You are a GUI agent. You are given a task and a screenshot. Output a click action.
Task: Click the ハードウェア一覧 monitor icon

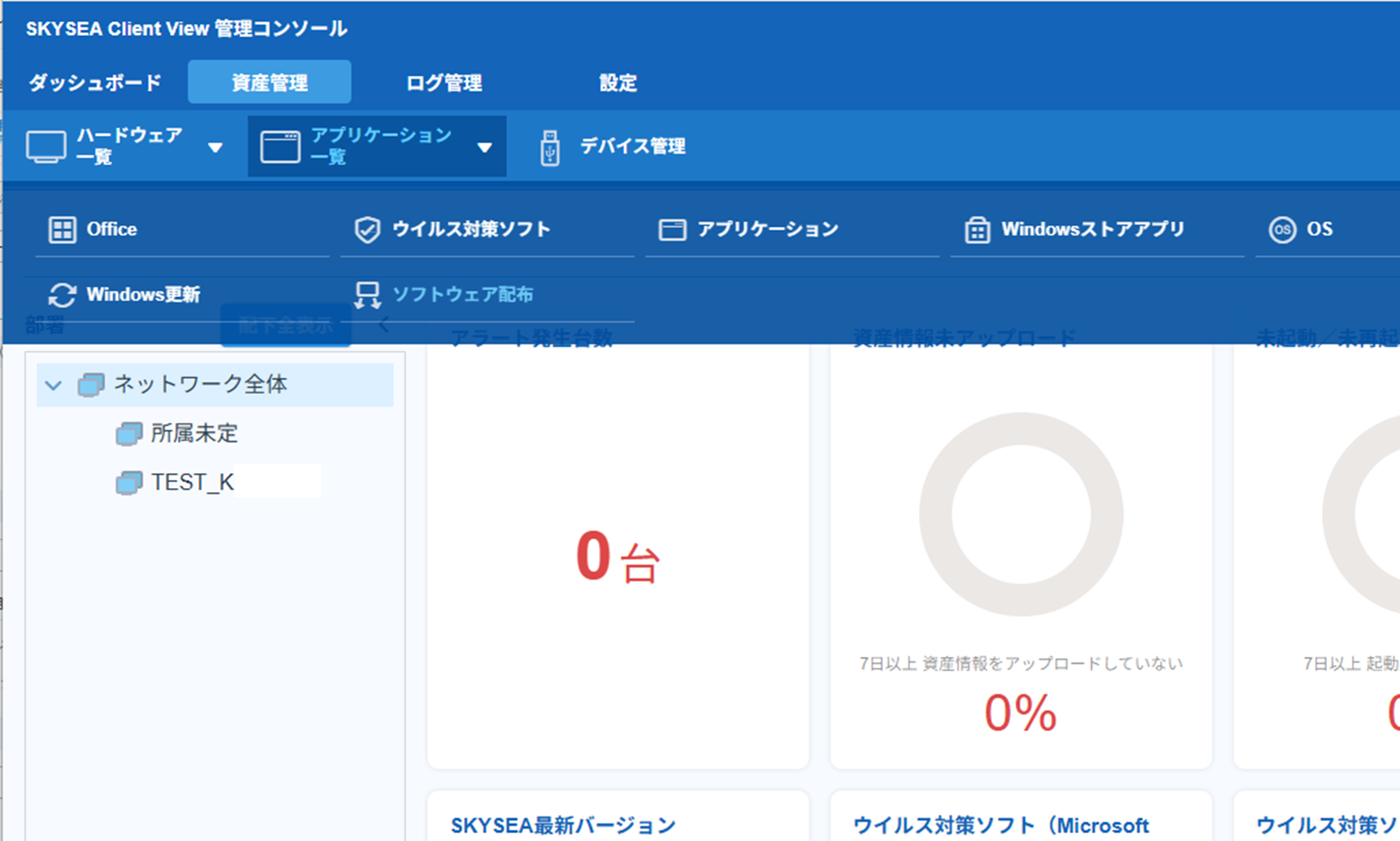(x=45, y=147)
